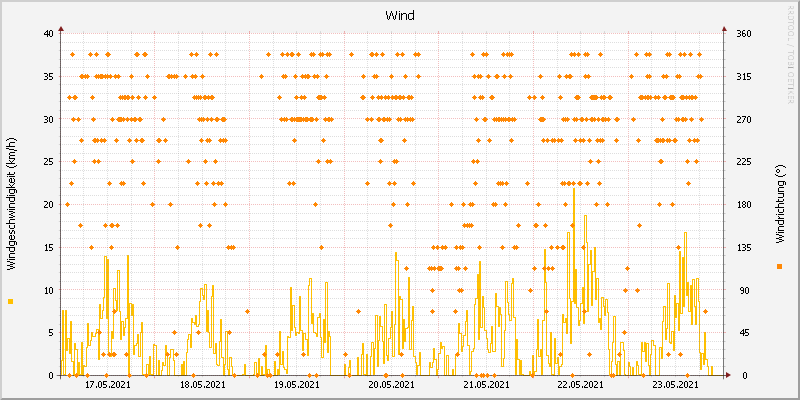The image size is (800, 400).
Task: Click the X-axis right end arrowhead
Action: point(728,376)
